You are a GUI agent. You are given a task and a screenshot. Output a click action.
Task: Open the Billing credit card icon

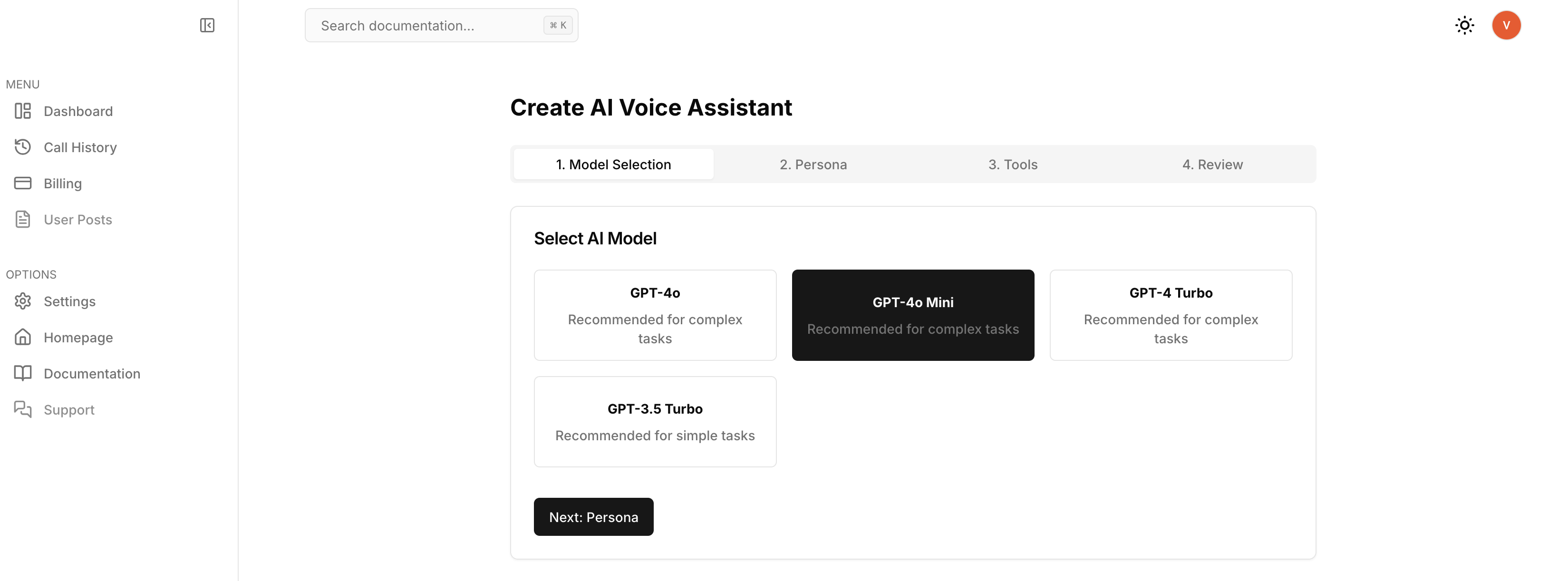(22, 183)
